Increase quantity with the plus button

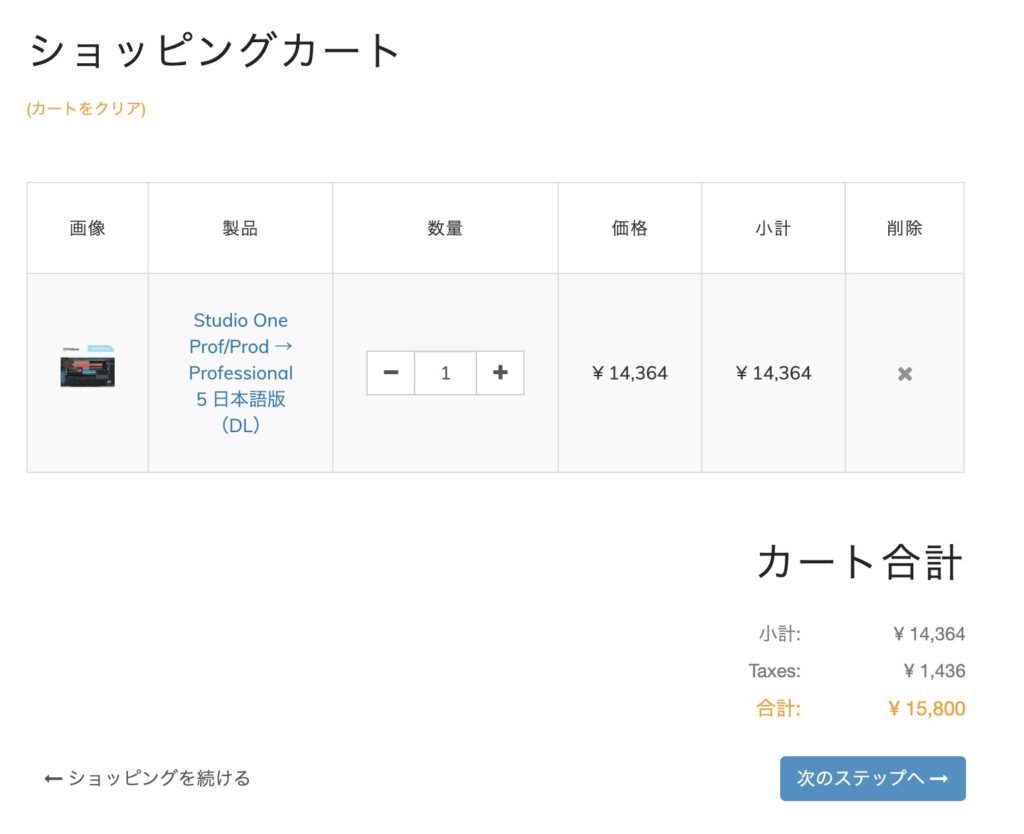[x=500, y=373]
